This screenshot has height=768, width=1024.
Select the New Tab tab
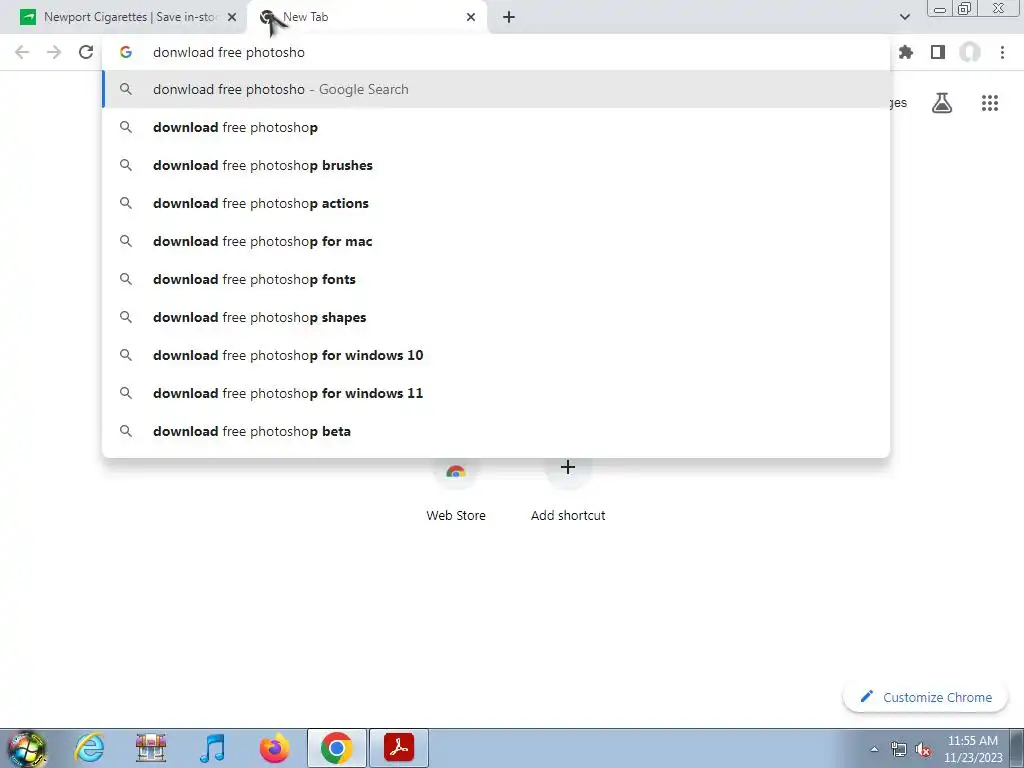click(367, 17)
